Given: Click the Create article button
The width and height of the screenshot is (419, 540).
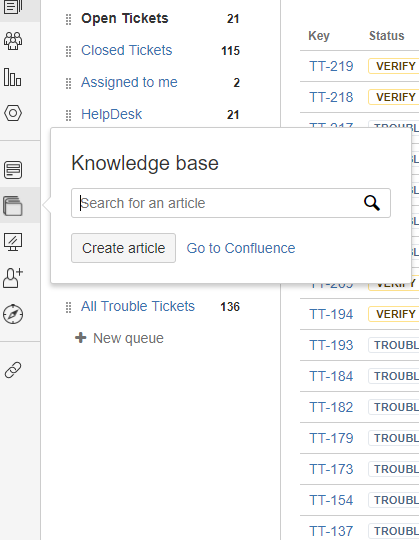Looking at the screenshot, I should [x=123, y=248].
